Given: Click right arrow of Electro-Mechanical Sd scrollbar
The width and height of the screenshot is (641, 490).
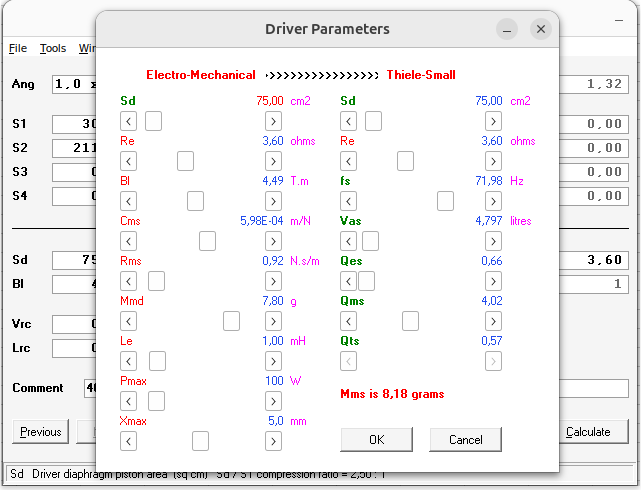Looking at the screenshot, I should point(273,121).
